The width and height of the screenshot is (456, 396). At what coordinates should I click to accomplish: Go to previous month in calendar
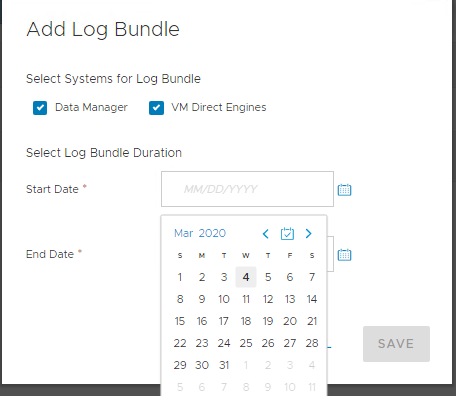click(x=265, y=234)
